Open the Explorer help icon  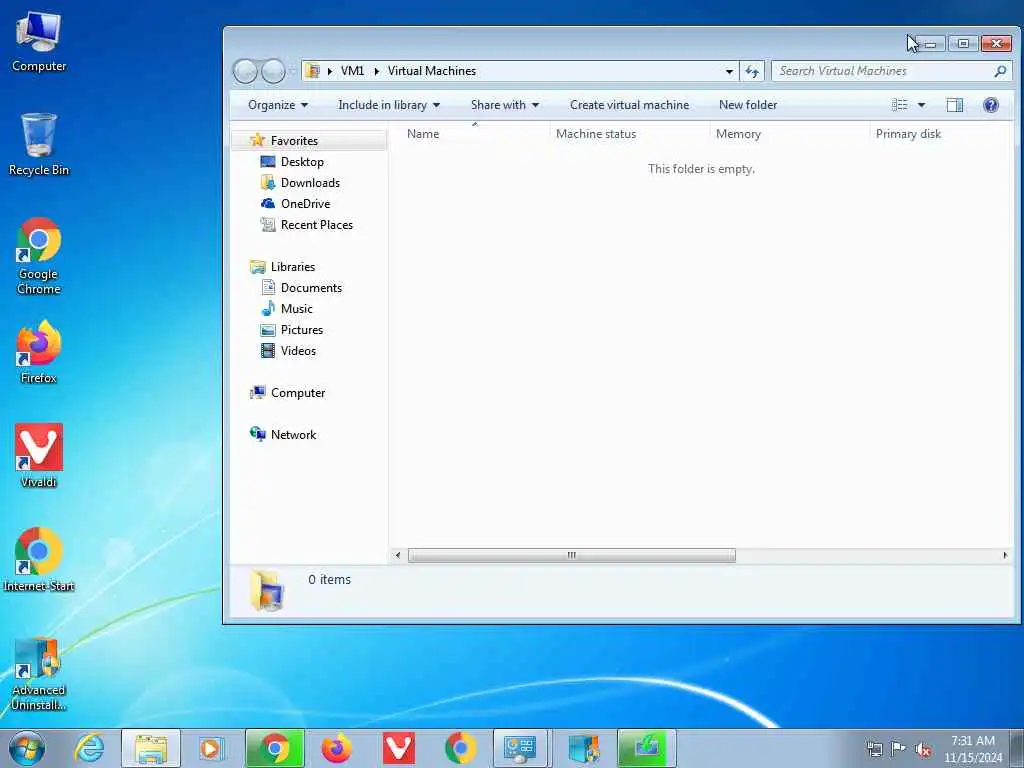coord(991,105)
